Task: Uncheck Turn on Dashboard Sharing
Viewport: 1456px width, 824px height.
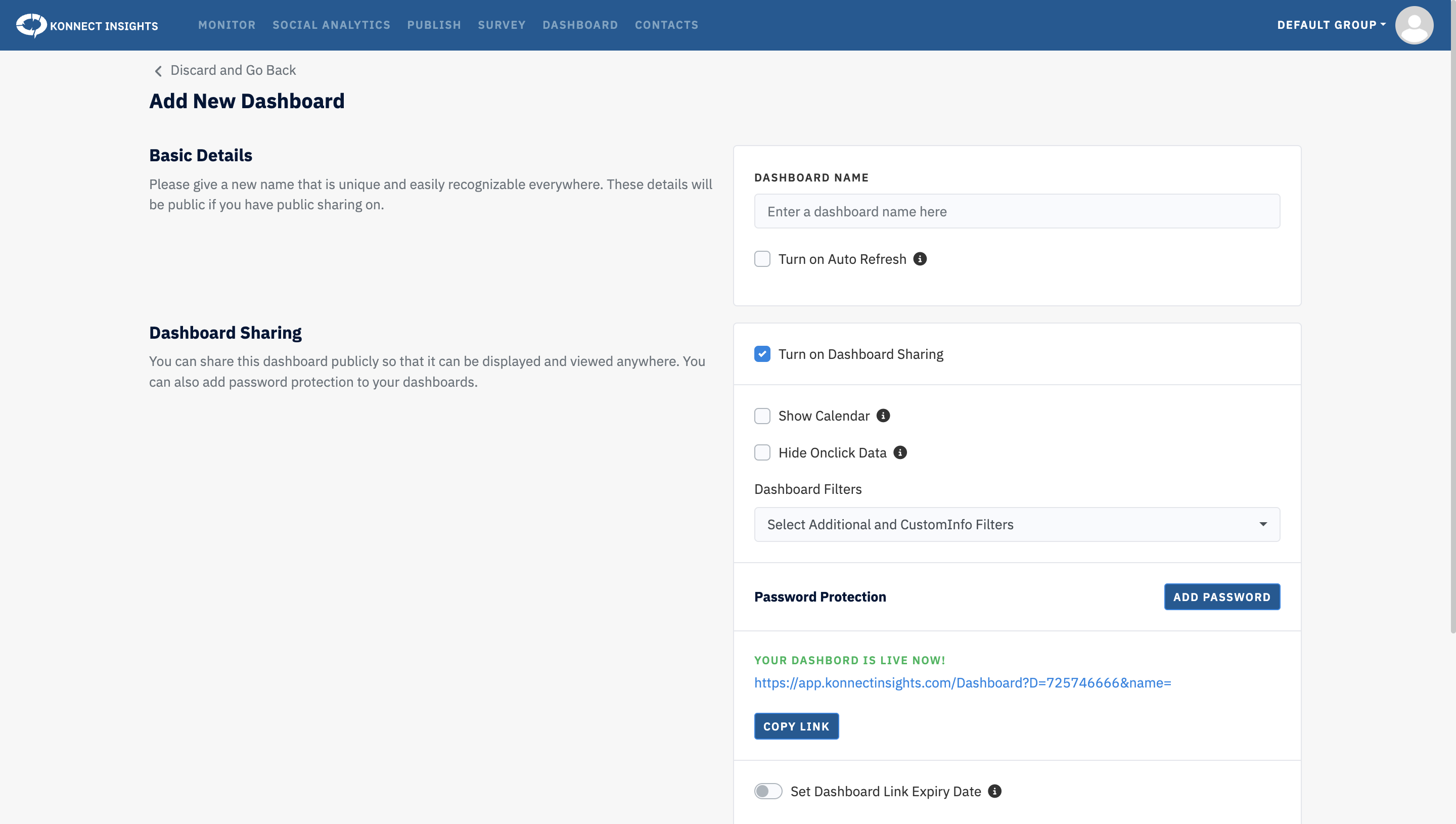Action: 762,354
